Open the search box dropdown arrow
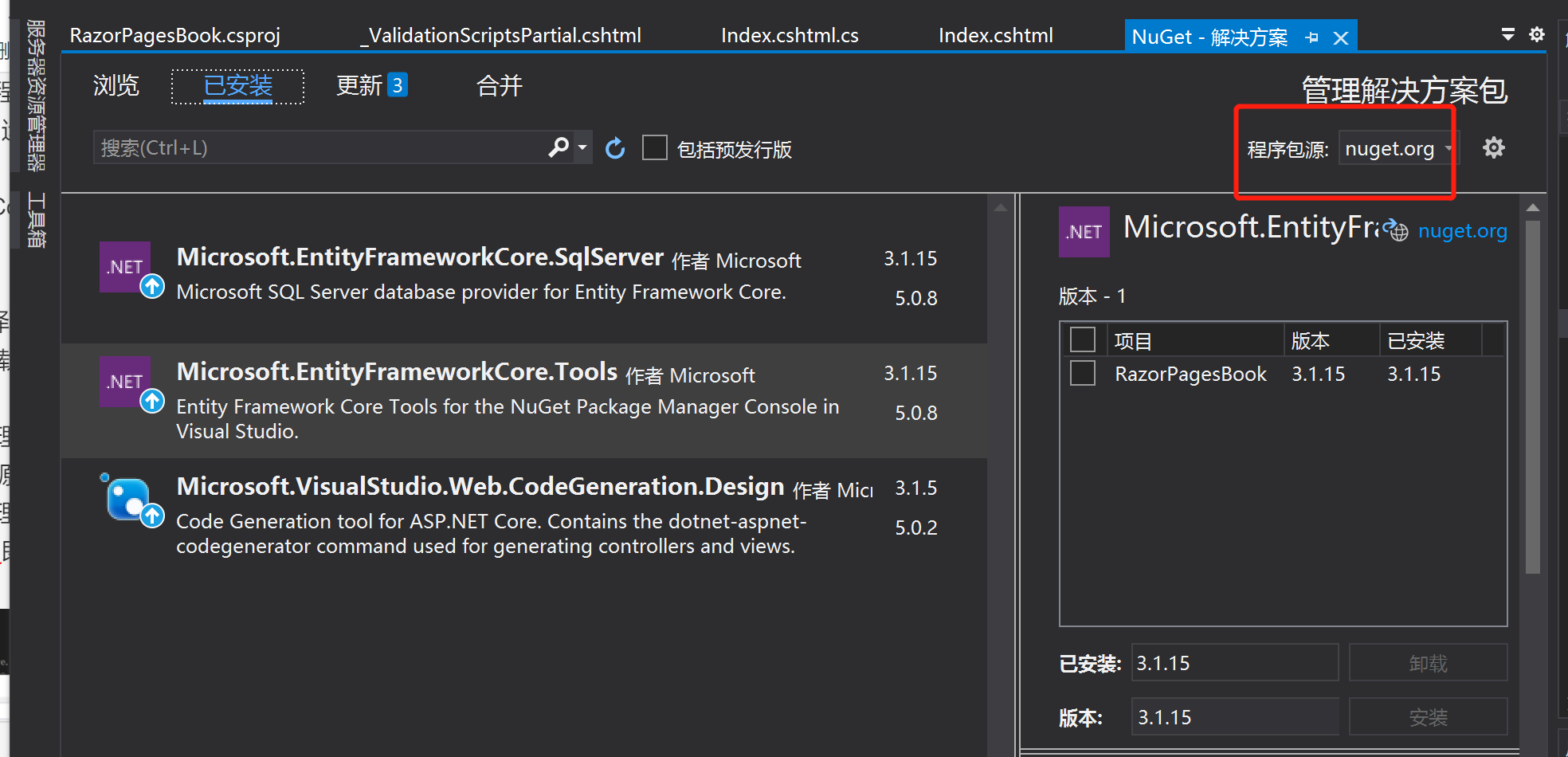The width and height of the screenshot is (1568, 757). pyautogui.click(x=582, y=147)
